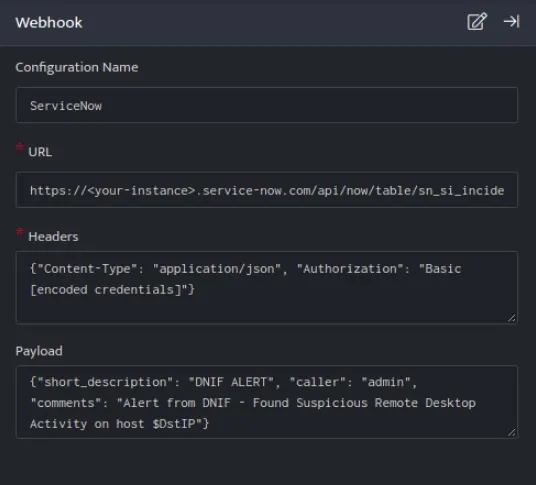536x485 pixels.
Task: Click inside the Headers text area
Action: 267,287
